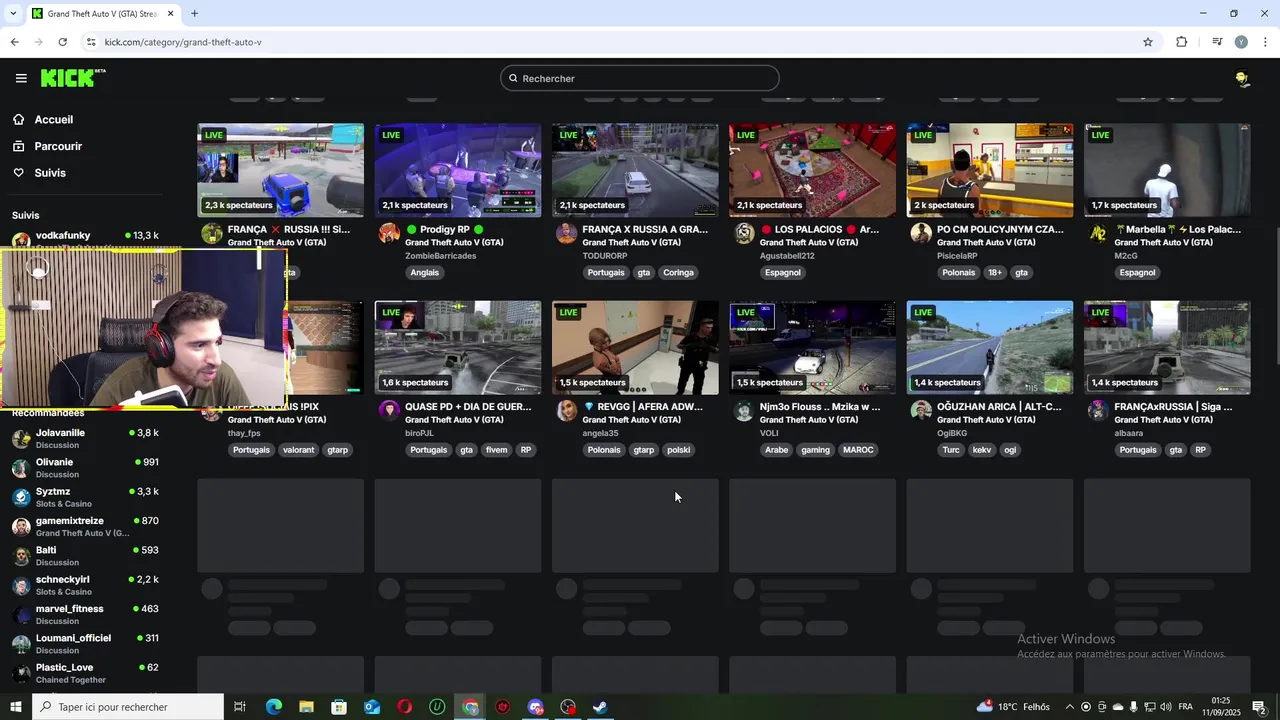Click the MAROC tag

858,450
